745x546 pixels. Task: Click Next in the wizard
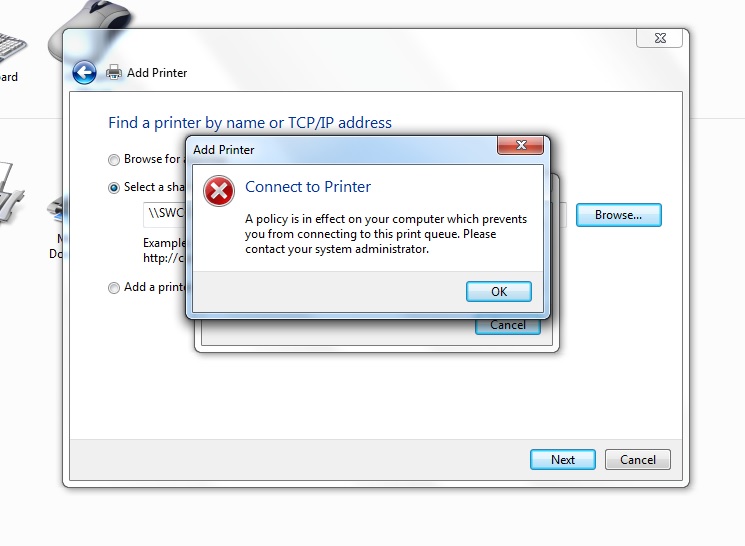click(563, 460)
